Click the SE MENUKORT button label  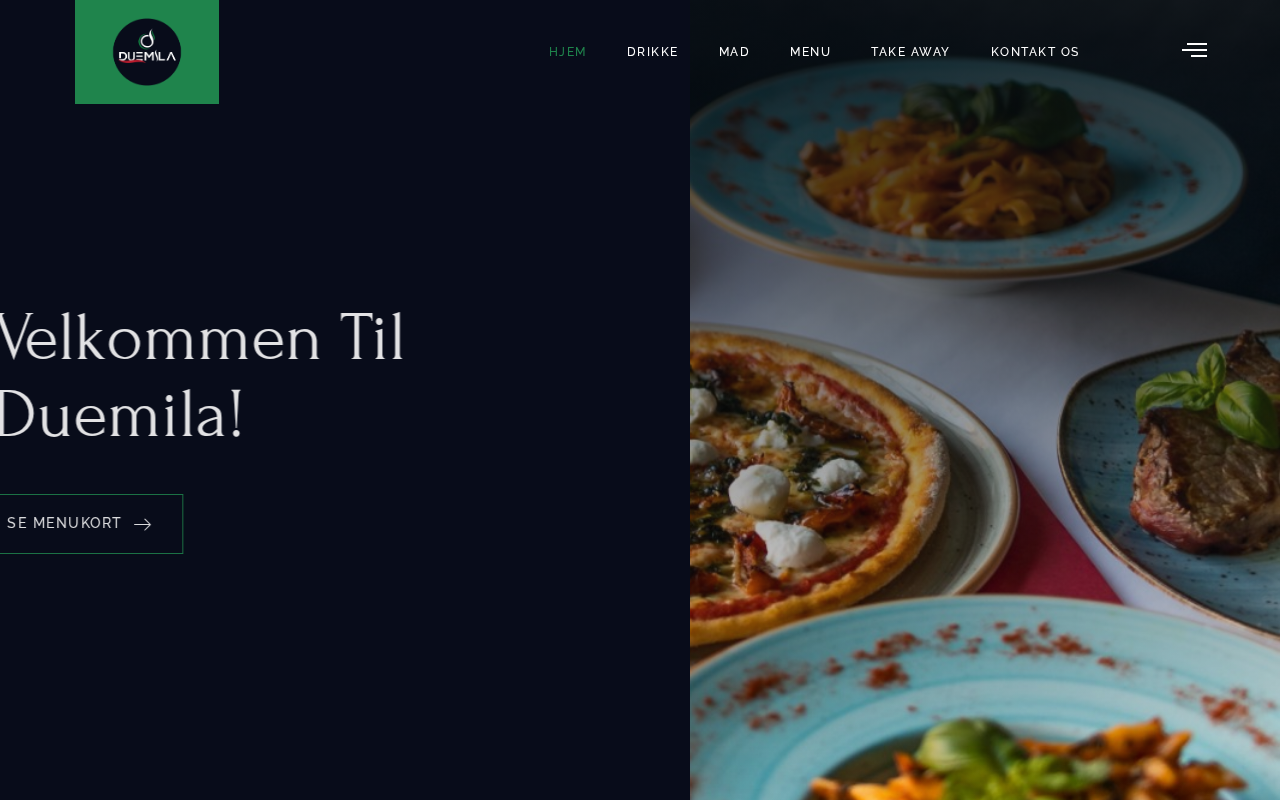click(64, 523)
